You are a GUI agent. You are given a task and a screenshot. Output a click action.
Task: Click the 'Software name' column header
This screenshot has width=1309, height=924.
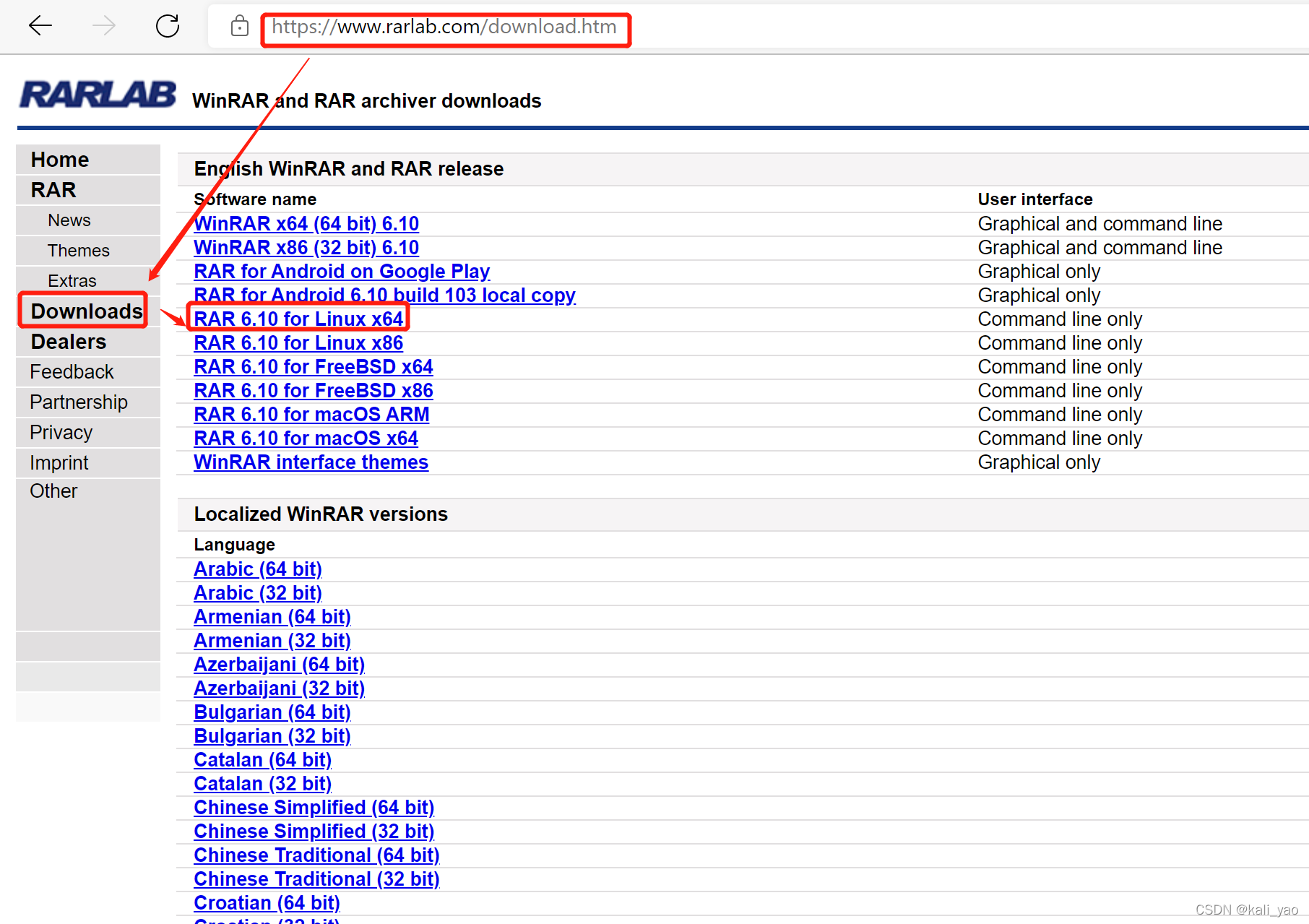tap(255, 199)
